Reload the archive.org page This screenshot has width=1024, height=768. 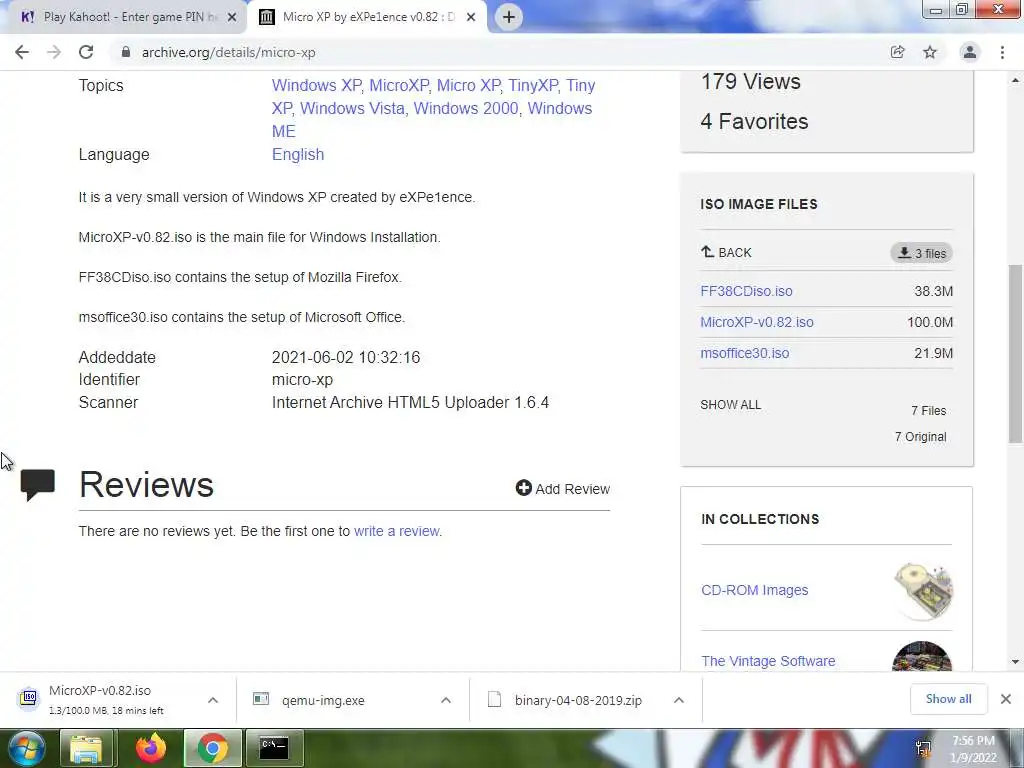(x=86, y=52)
